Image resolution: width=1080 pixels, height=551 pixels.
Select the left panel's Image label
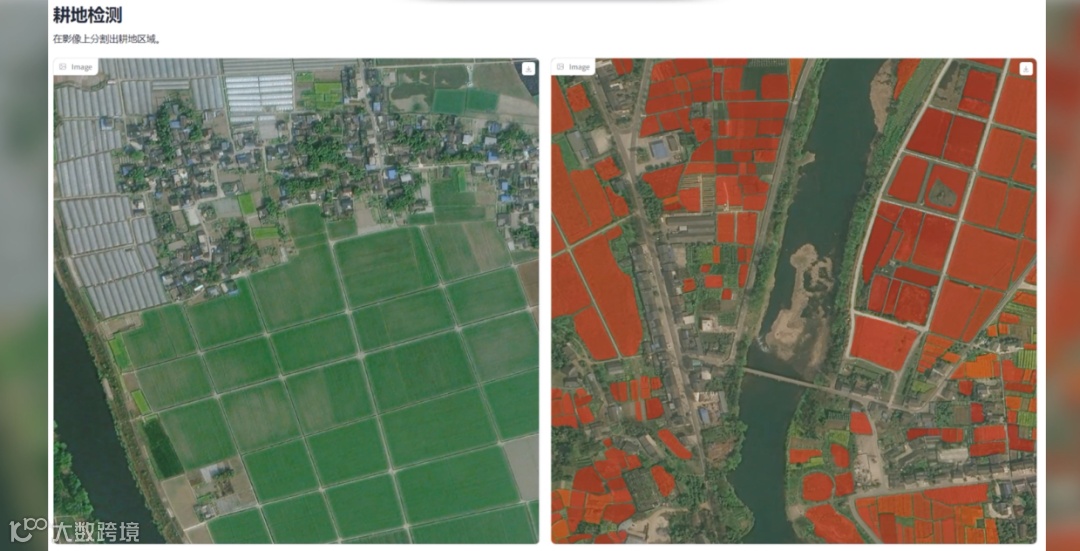[75, 67]
